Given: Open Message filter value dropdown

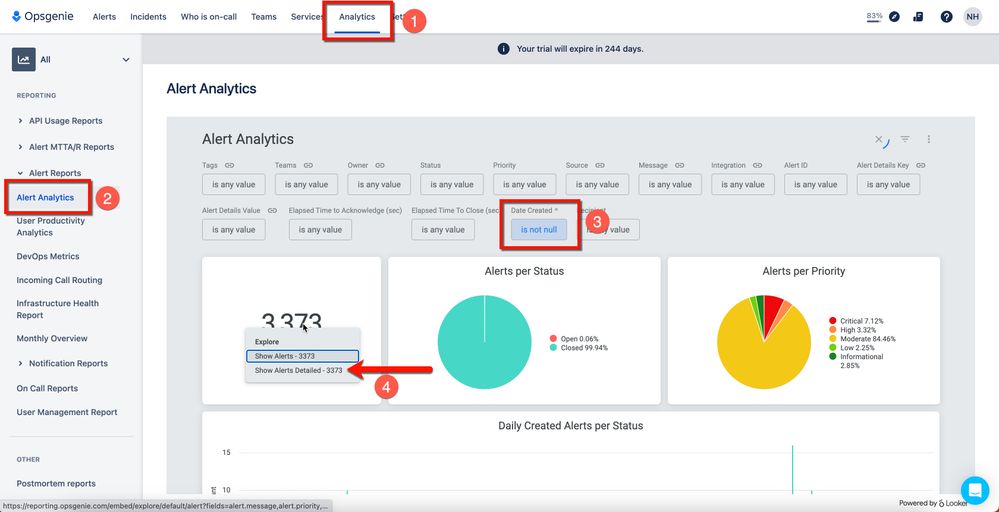Looking at the screenshot, I should [x=670, y=185].
